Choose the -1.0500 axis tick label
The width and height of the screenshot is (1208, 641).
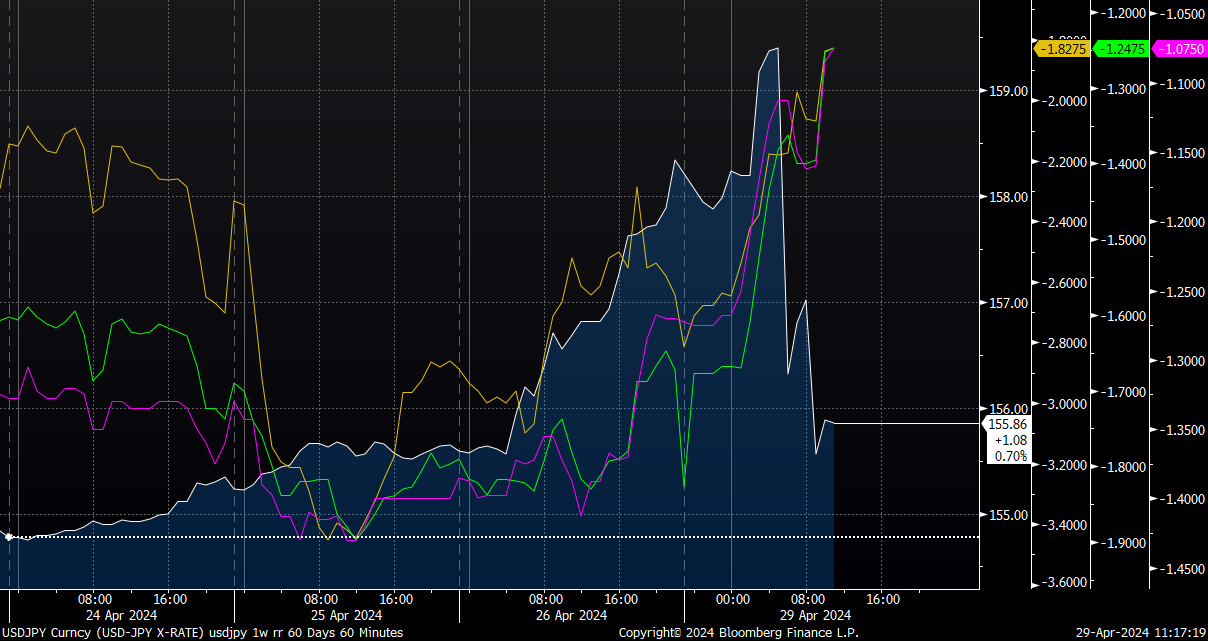pyautogui.click(x=1181, y=14)
